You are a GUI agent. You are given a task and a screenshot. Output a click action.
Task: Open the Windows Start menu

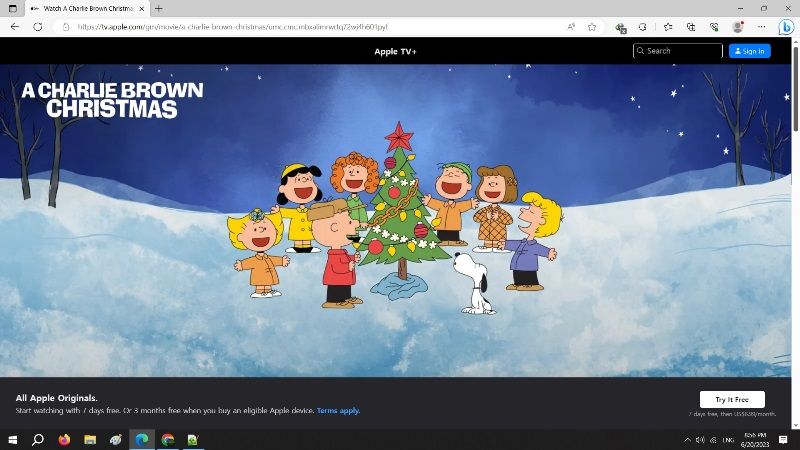coord(13,440)
